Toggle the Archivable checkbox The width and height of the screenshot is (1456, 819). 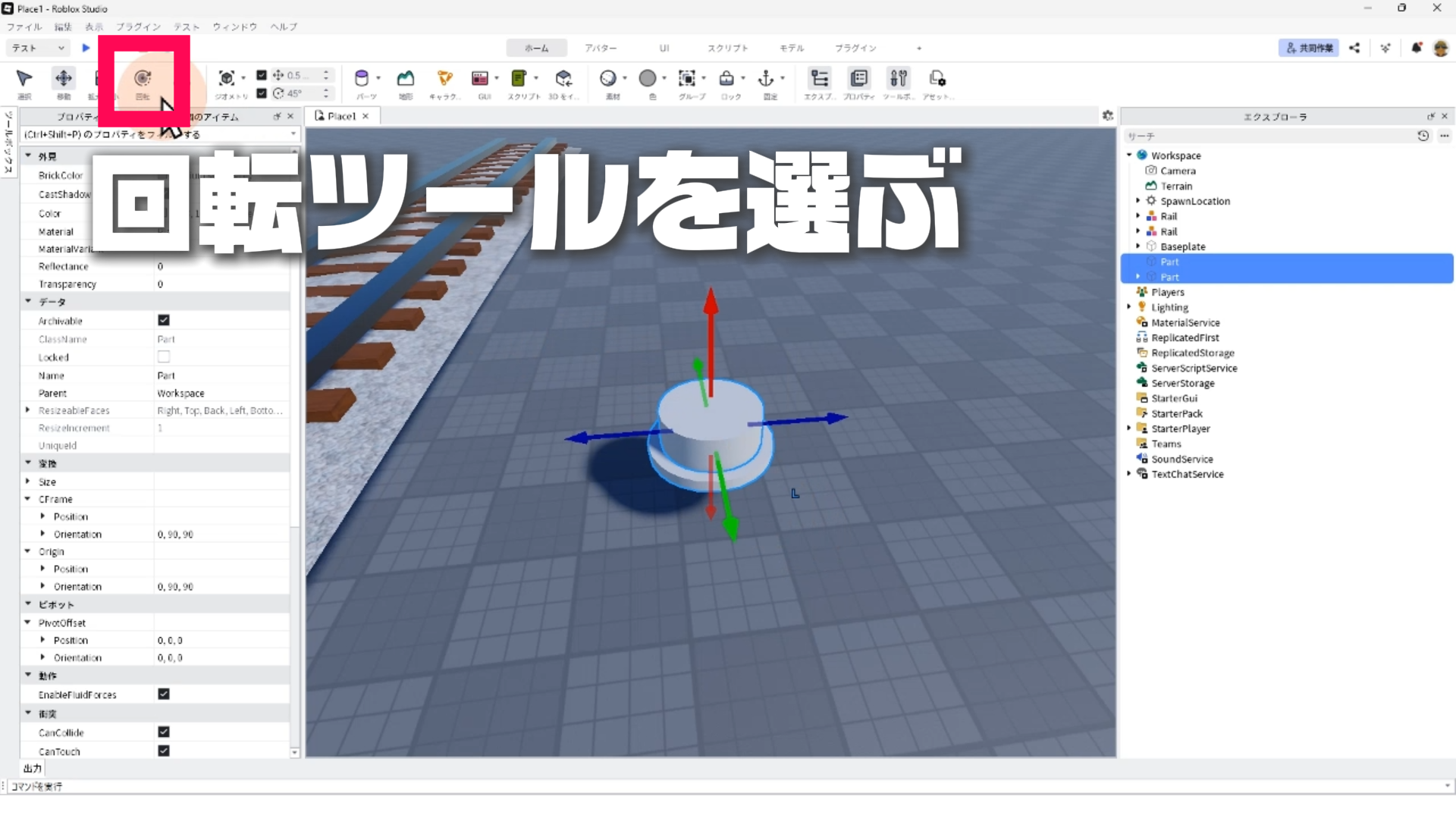coord(164,321)
